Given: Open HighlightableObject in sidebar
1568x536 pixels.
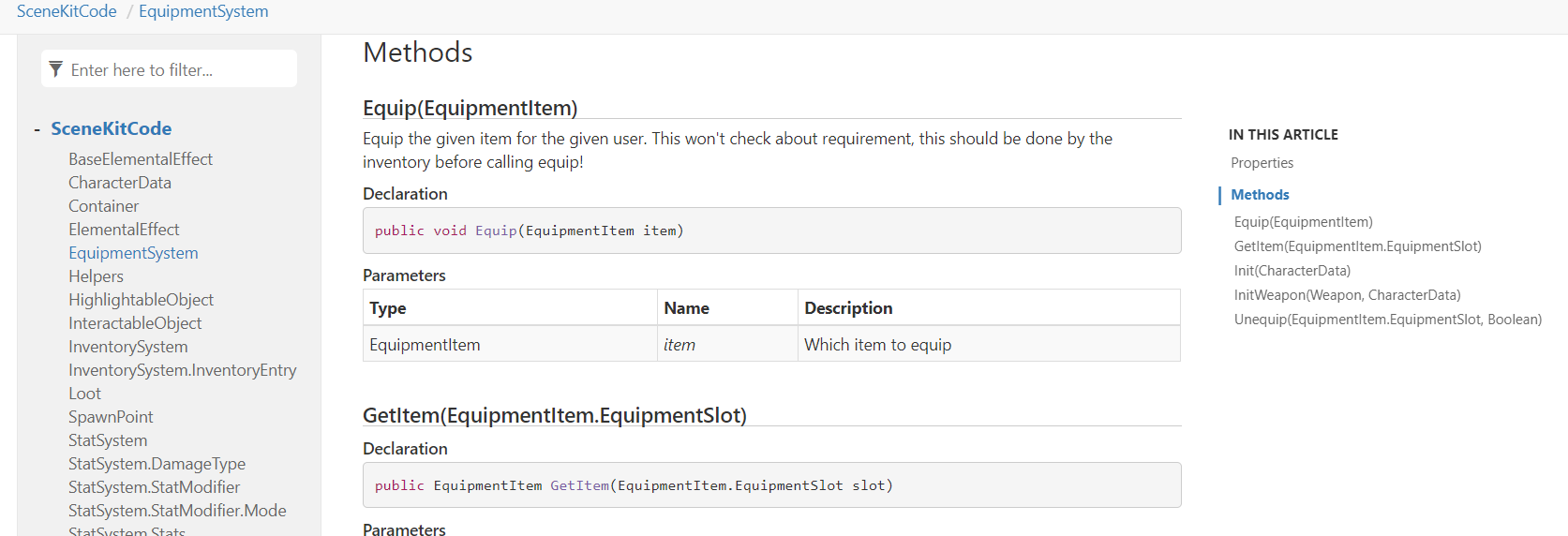Looking at the screenshot, I should tap(141, 300).
